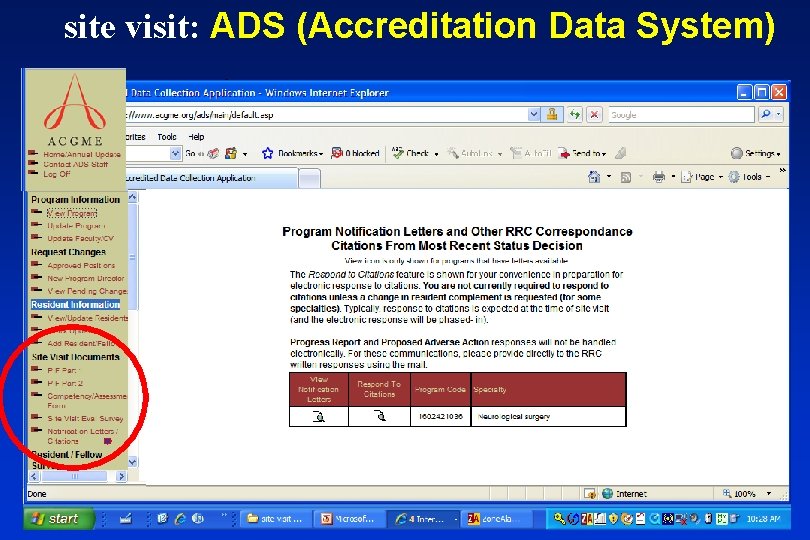Click the Respond To Citations document icon
This screenshot has width=810, height=540.
[380, 416]
